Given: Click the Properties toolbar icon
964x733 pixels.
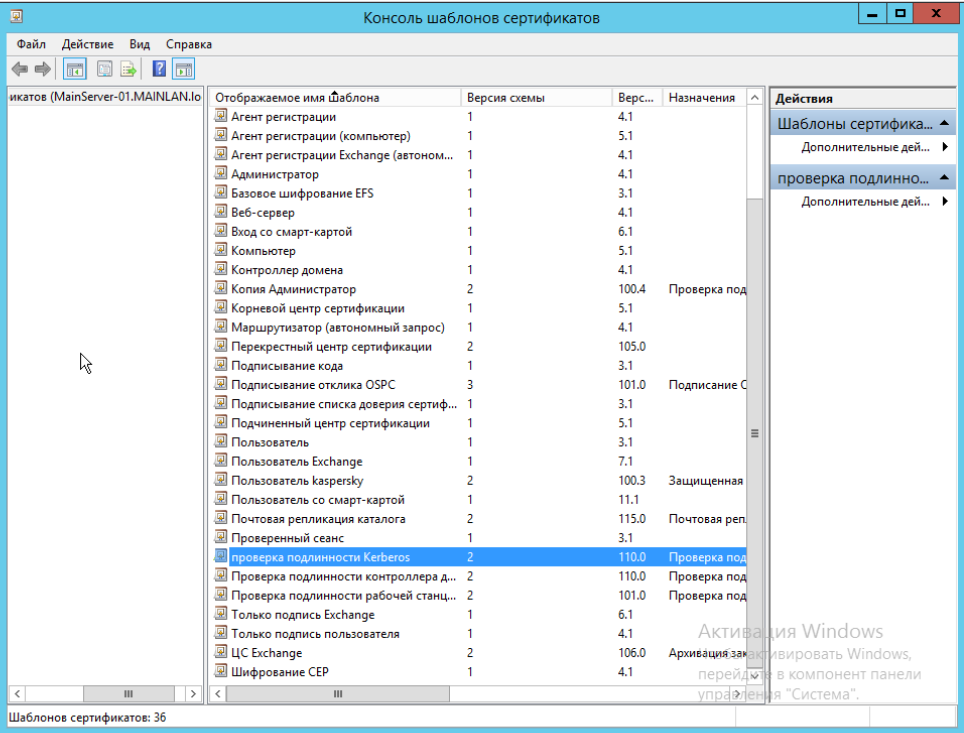Looking at the screenshot, I should [105, 69].
